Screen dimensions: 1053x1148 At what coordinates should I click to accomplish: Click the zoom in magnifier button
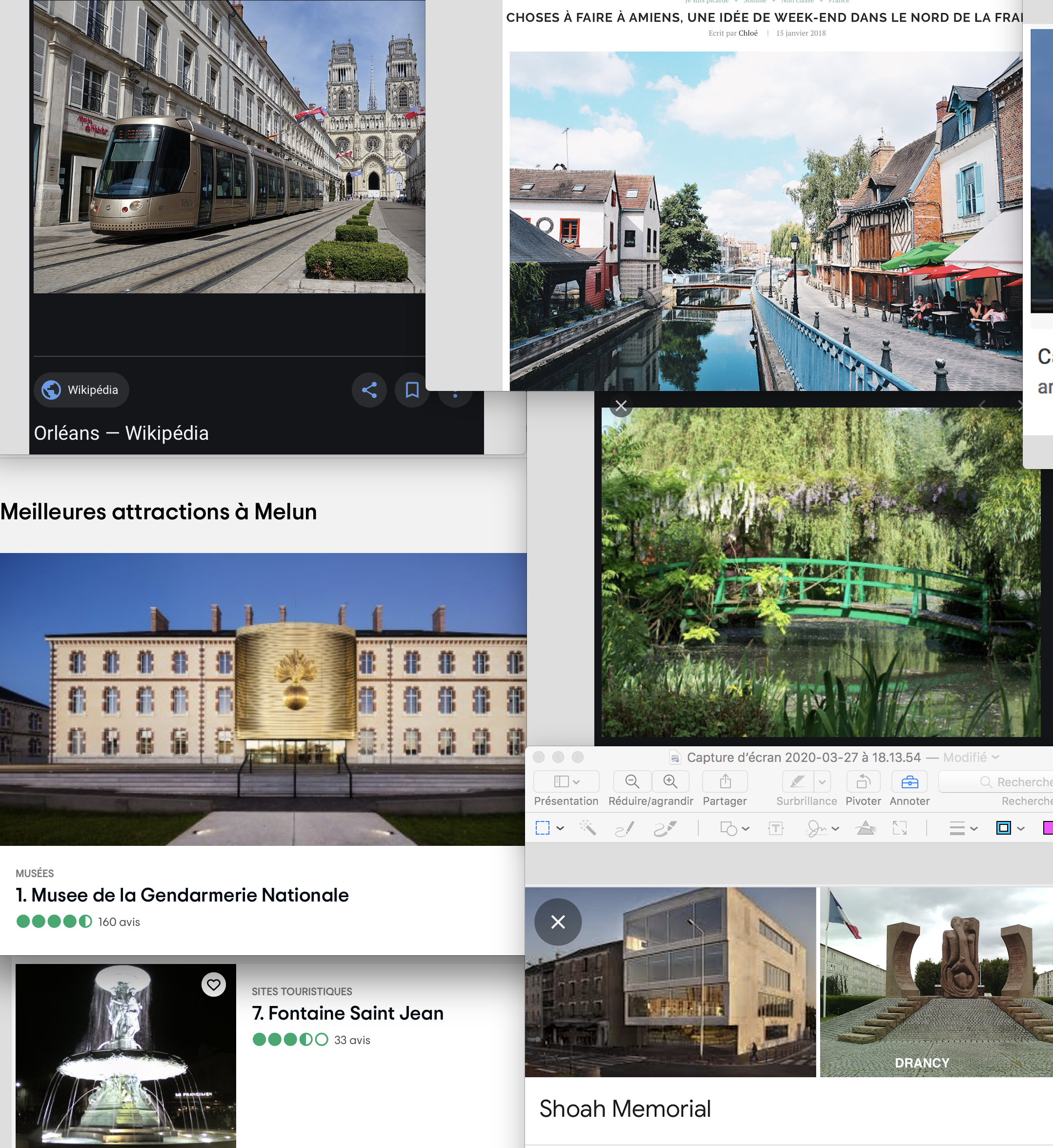click(x=670, y=781)
